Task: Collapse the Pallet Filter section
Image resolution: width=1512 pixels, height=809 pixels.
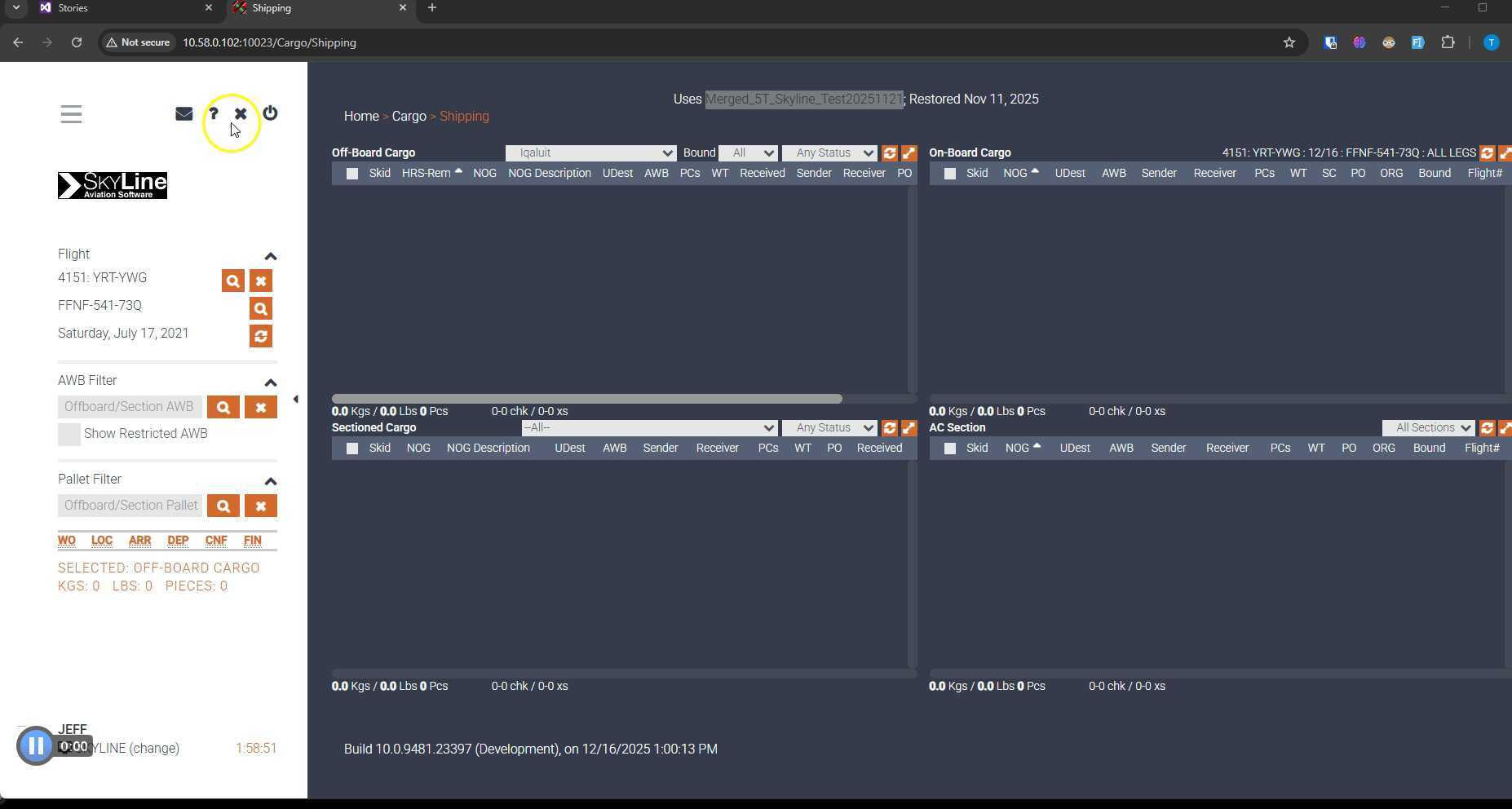Action: (x=271, y=481)
